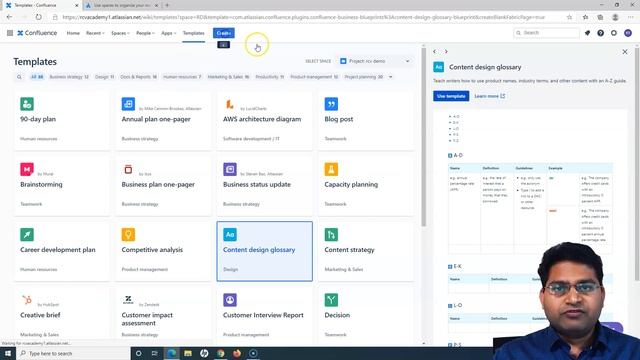Open the user profile avatar
Screen dimensions: 640x360
628,33
